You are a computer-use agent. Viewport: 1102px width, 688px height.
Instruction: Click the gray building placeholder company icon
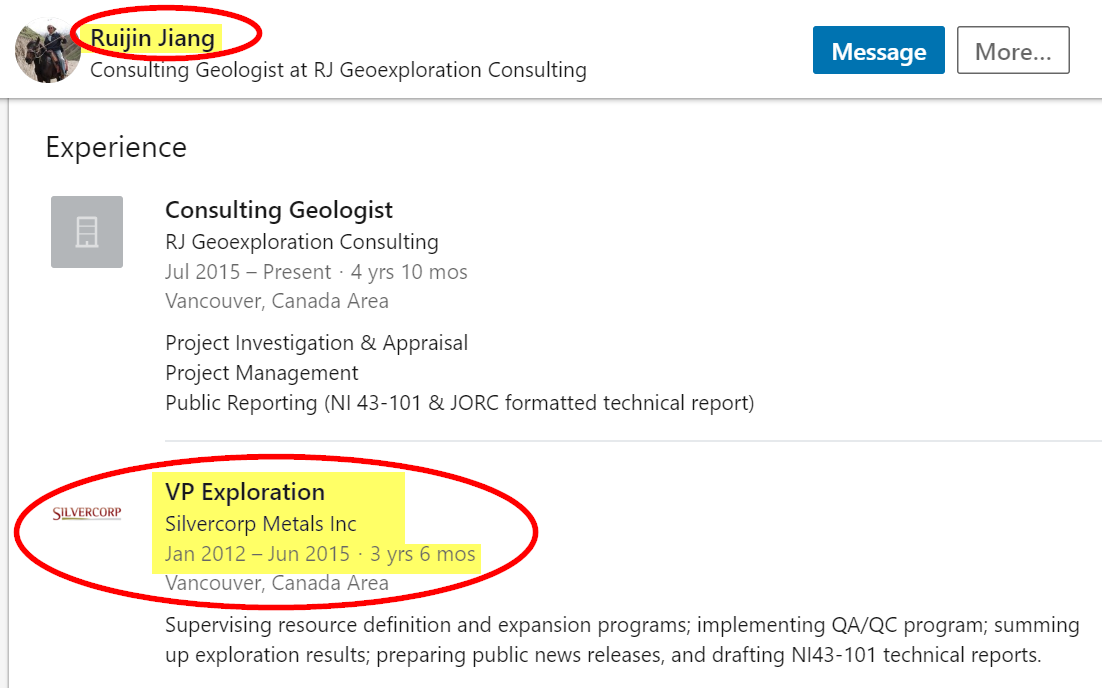[87, 232]
